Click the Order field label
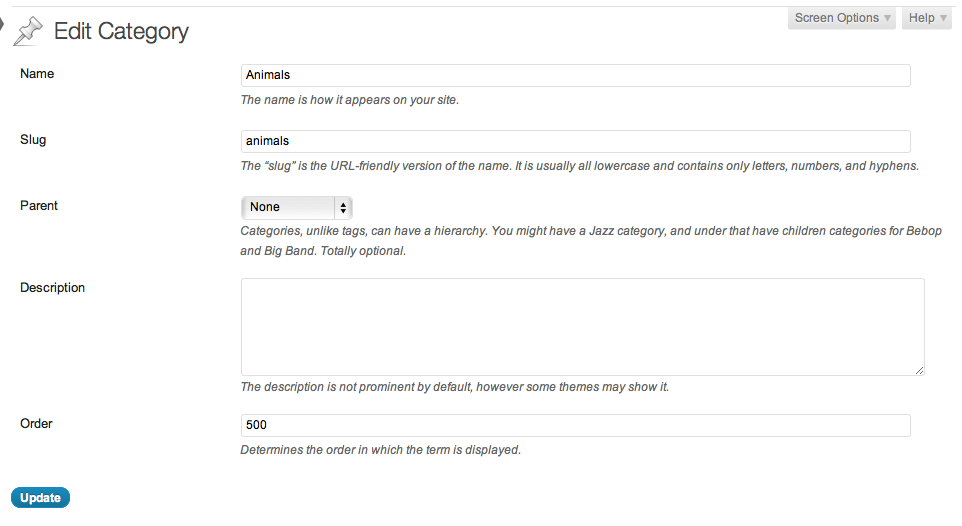The width and height of the screenshot is (962, 526). [36, 424]
